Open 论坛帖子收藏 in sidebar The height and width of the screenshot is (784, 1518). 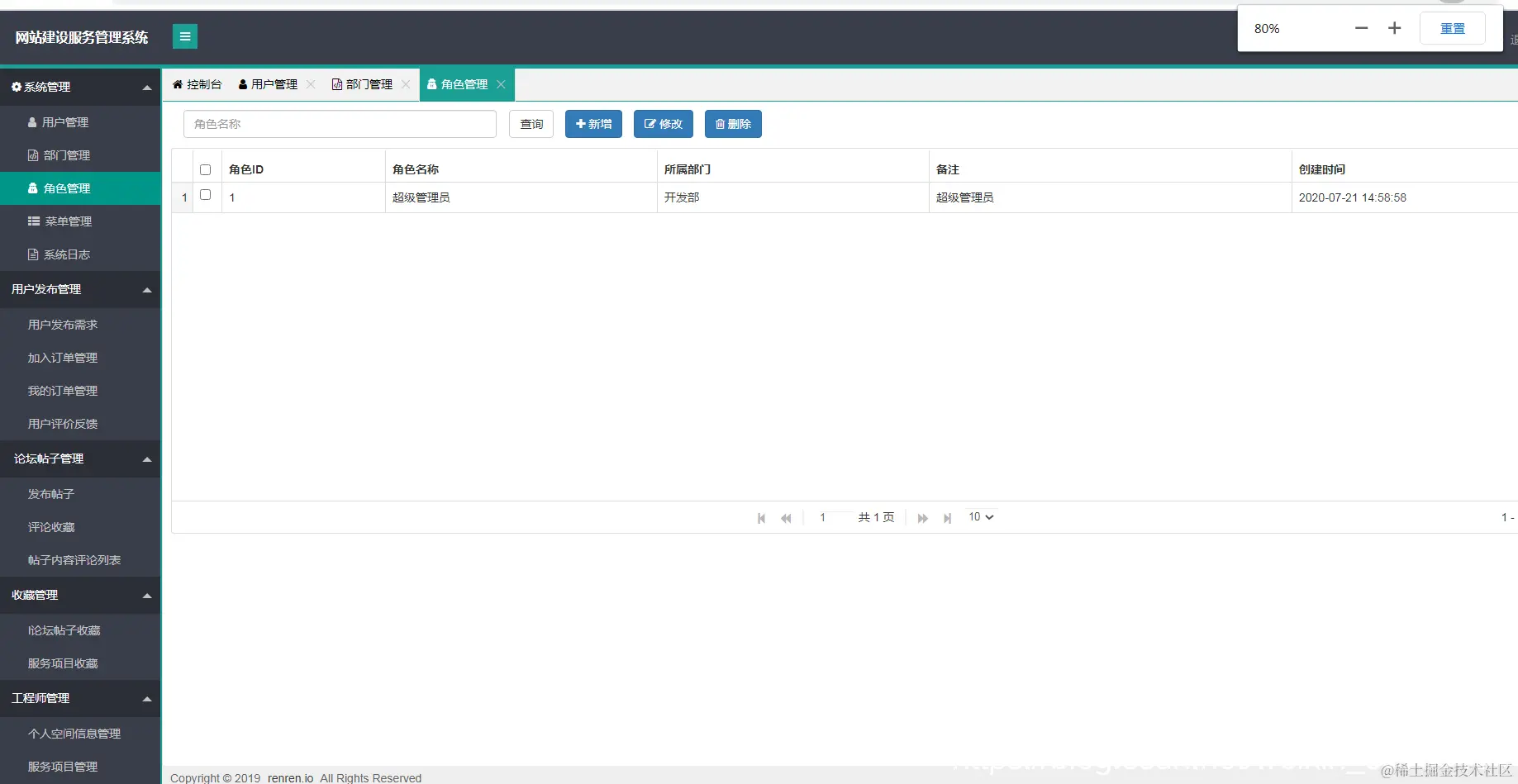pos(80,630)
